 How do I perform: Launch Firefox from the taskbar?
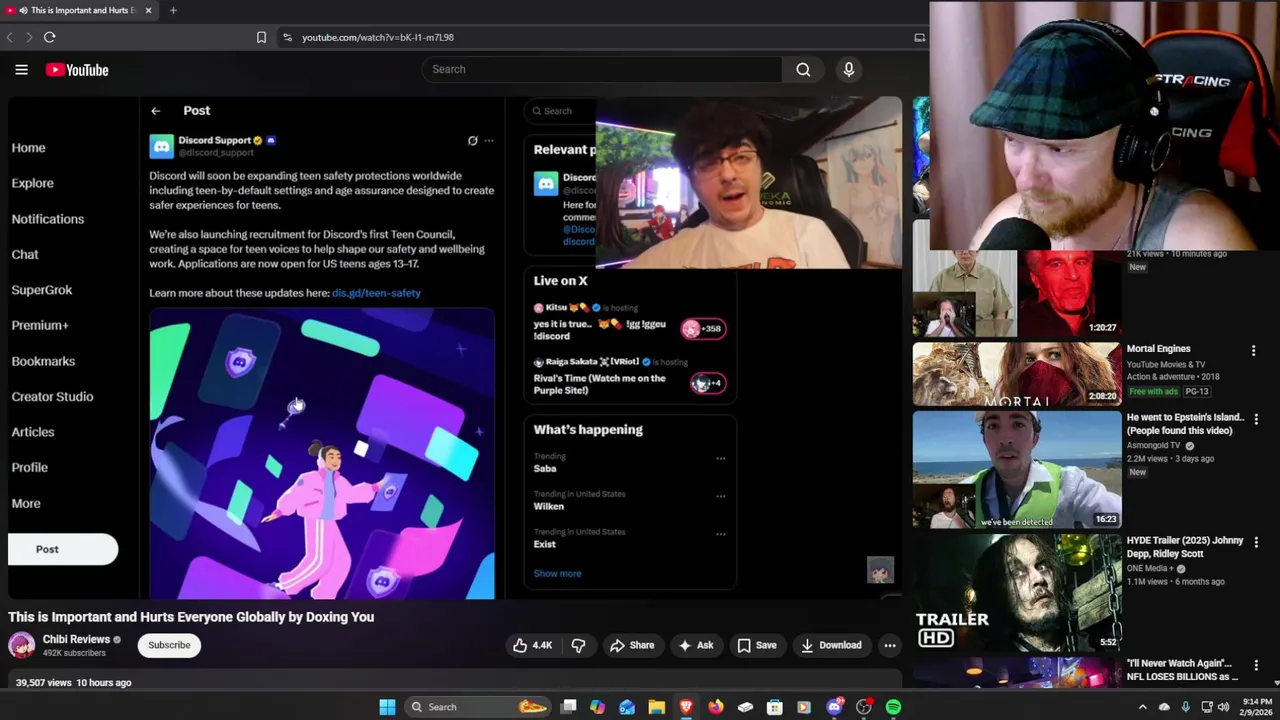pos(716,707)
